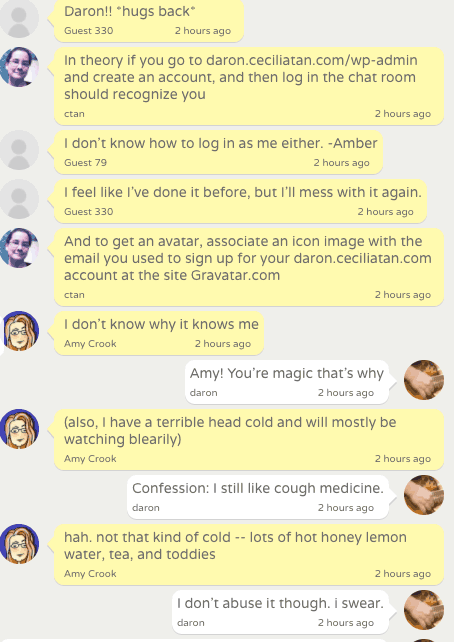Select Guest 79's gray avatar icon
Image resolution: width=454 pixels, height=642 pixels.
[x=19, y=150]
